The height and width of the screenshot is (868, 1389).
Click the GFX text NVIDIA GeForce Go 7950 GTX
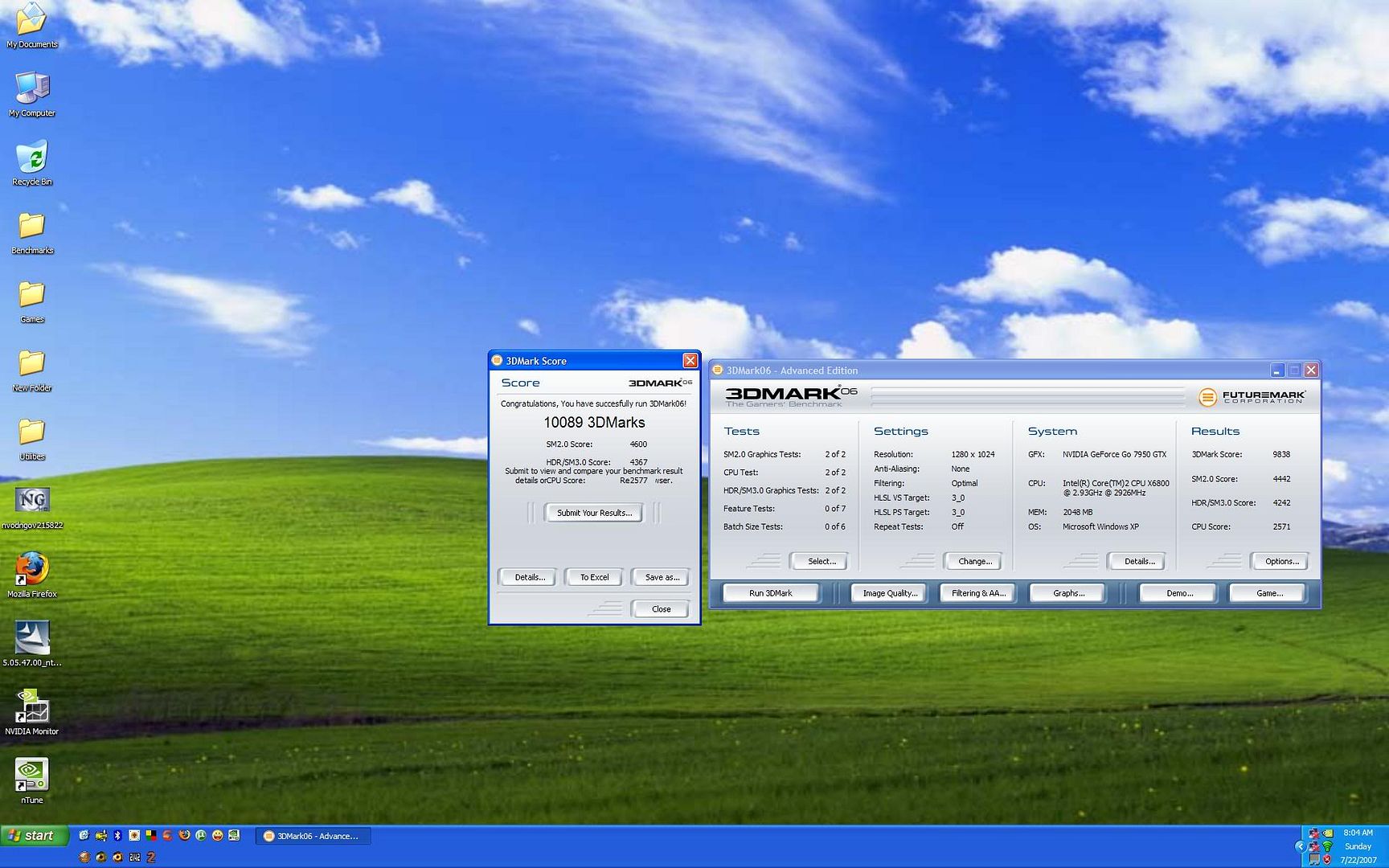pyautogui.click(x=1114, y=455)
